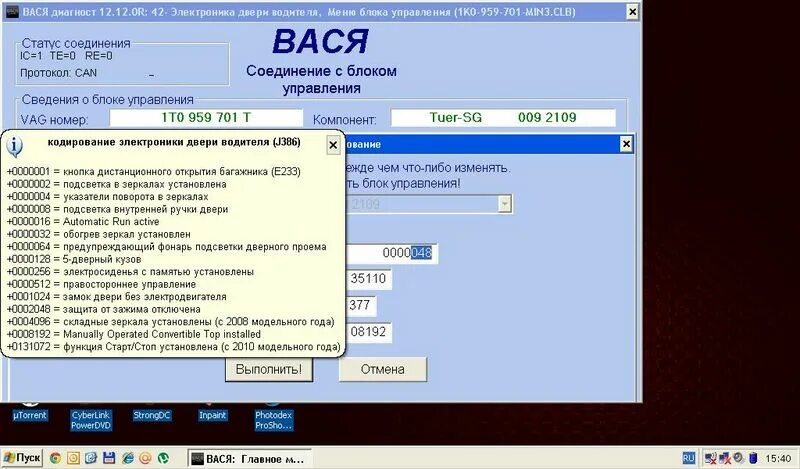800x469 pixels.
Task: Close the door electronics coding tooltip
Action: click(x=333, y=145)
